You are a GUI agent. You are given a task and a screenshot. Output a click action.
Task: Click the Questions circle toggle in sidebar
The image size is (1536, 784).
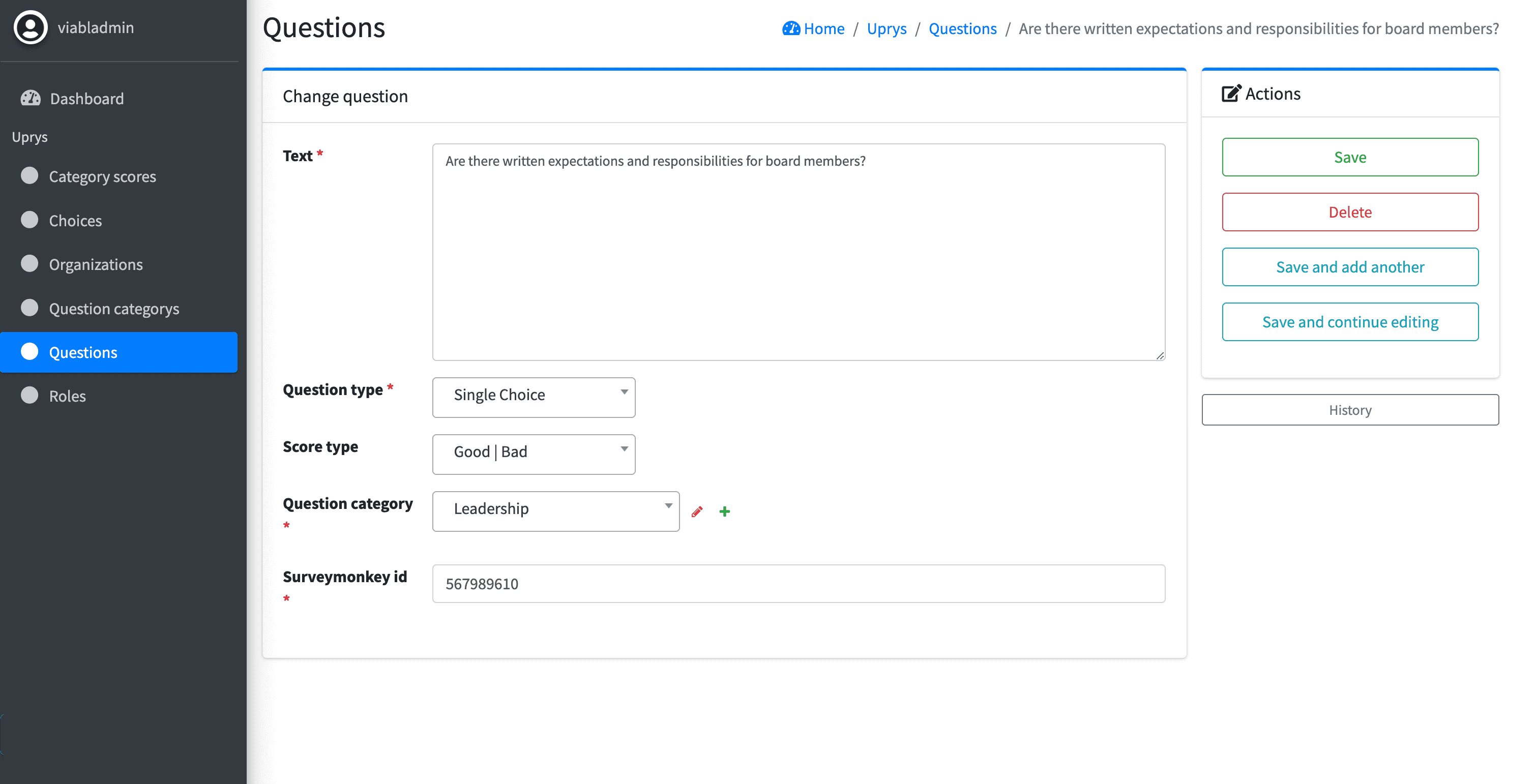click(29, 351)
